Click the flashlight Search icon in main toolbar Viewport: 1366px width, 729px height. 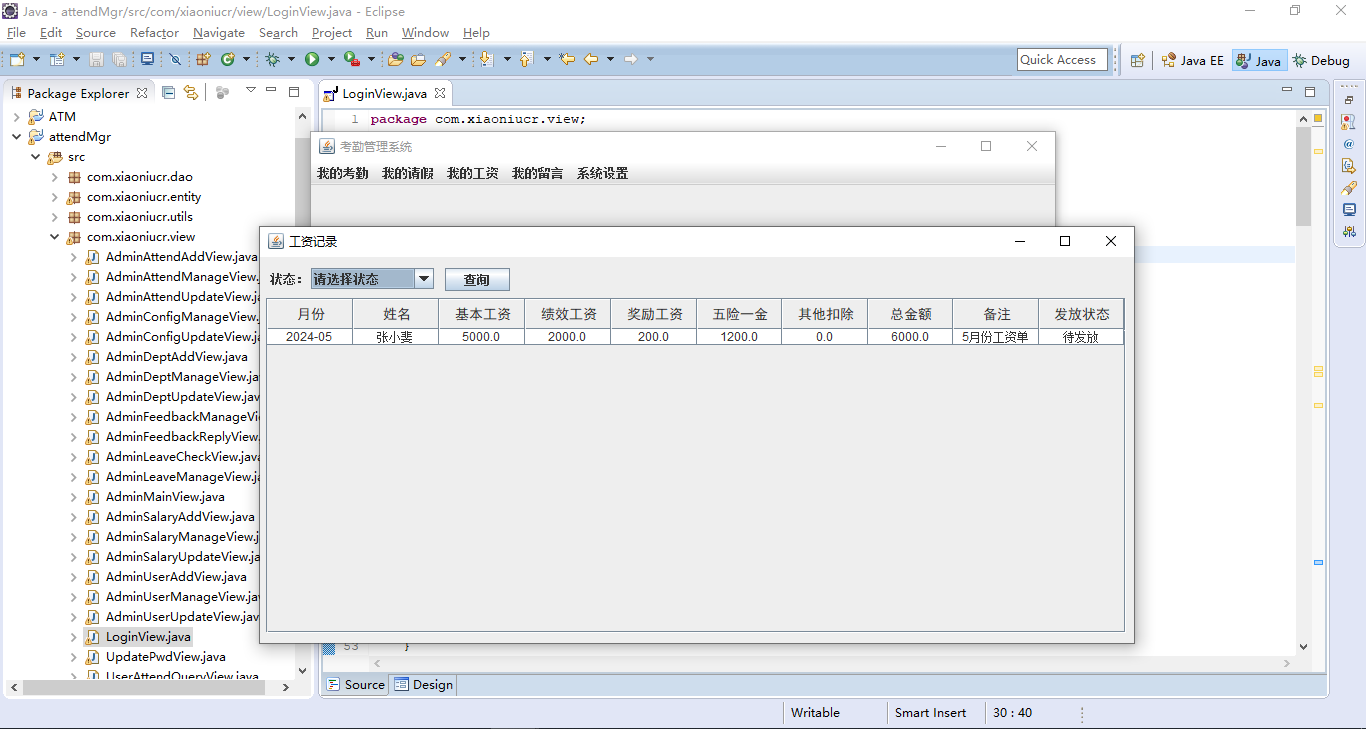coord(443,60)
